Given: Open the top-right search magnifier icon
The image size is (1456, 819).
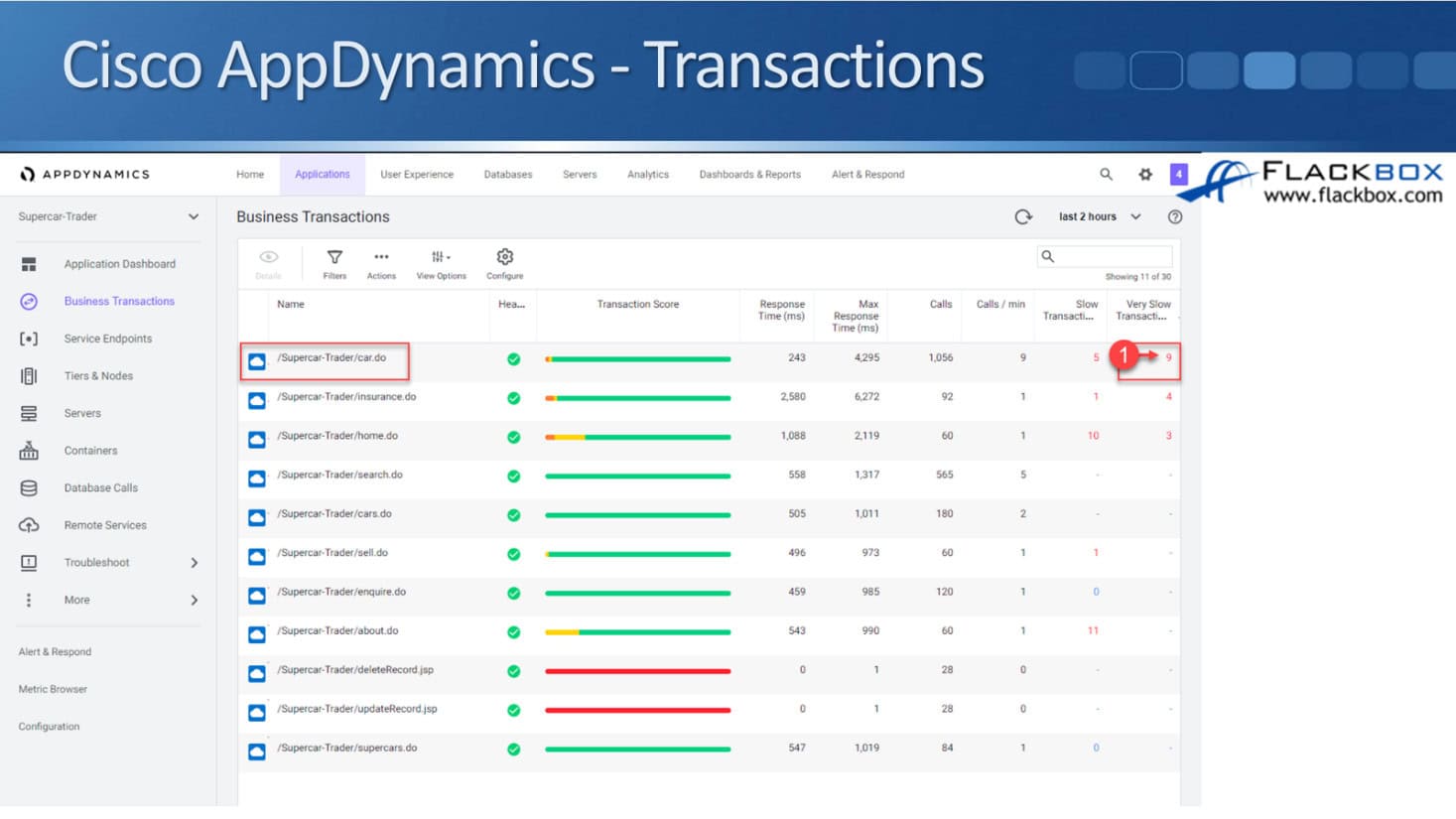Looking at the screenshot, I should 1106,175.
